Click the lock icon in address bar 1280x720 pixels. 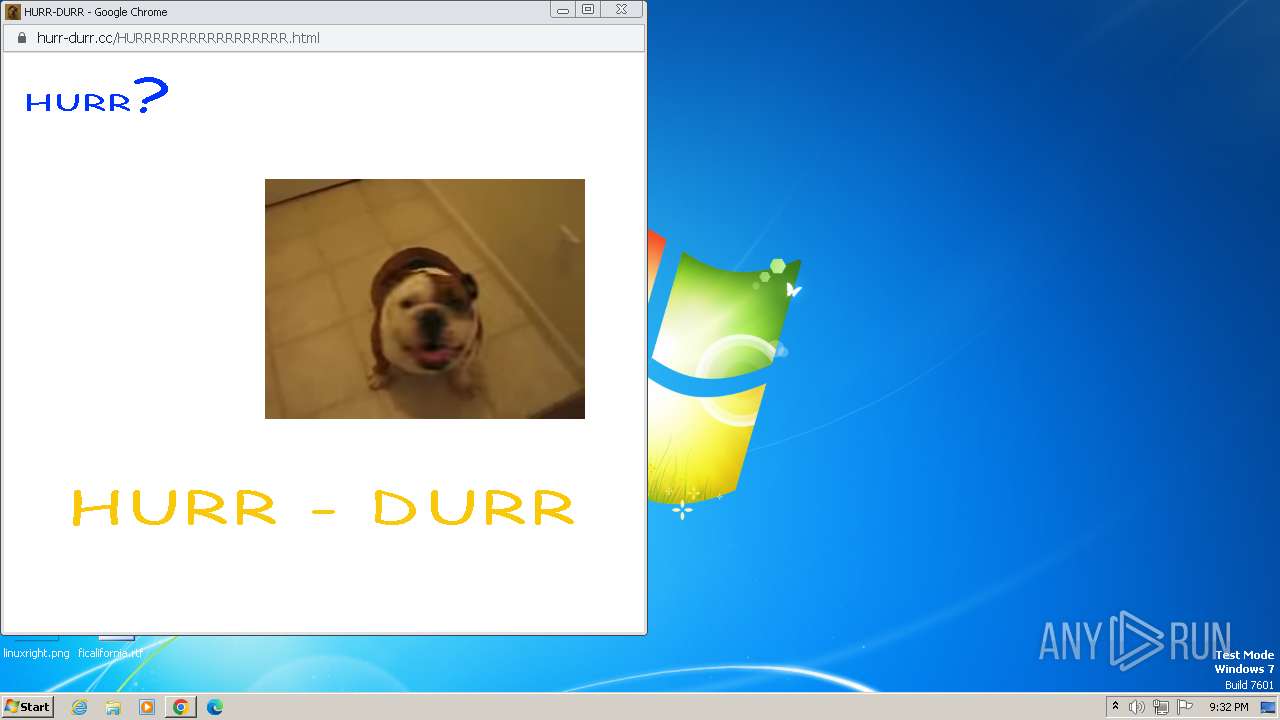click(22, 38)
